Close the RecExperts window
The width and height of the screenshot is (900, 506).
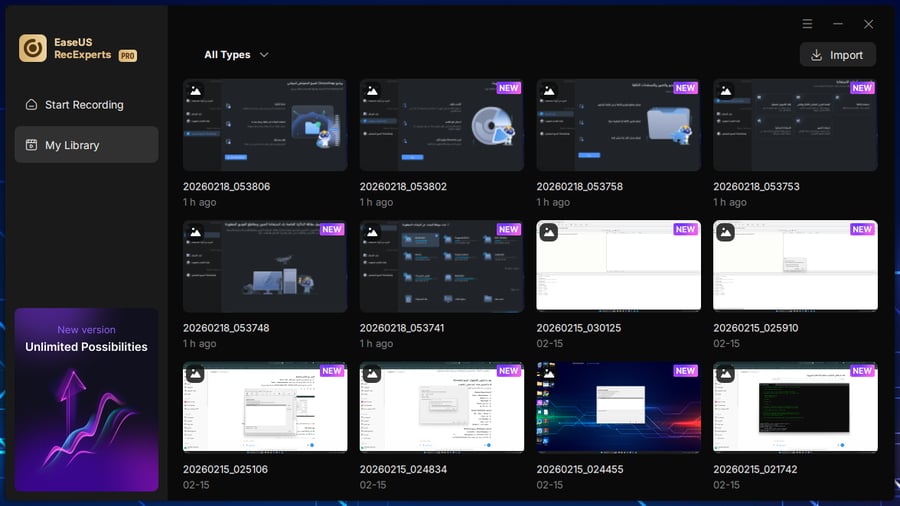coord(868,24)
